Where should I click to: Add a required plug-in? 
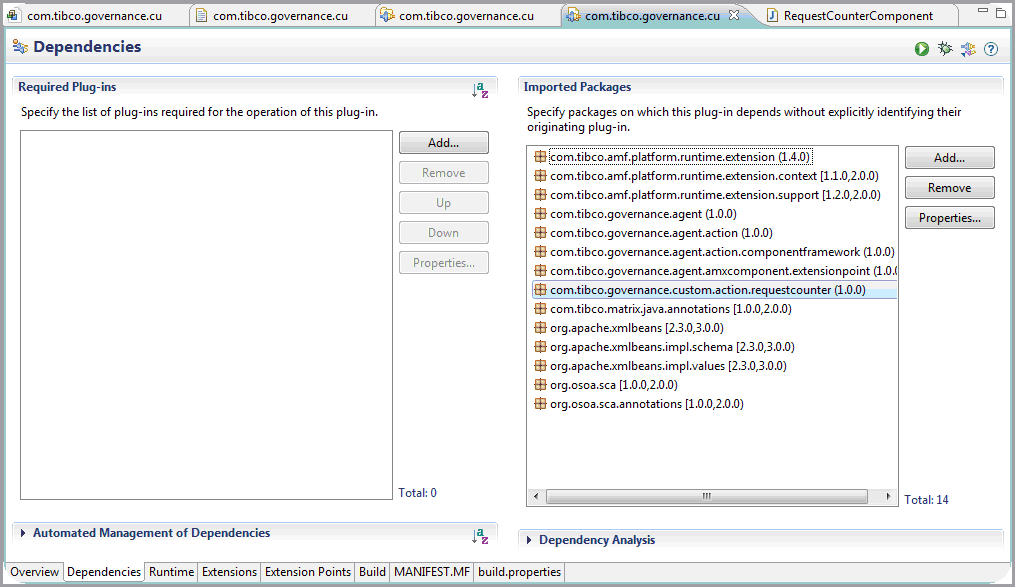pos(443,143)
